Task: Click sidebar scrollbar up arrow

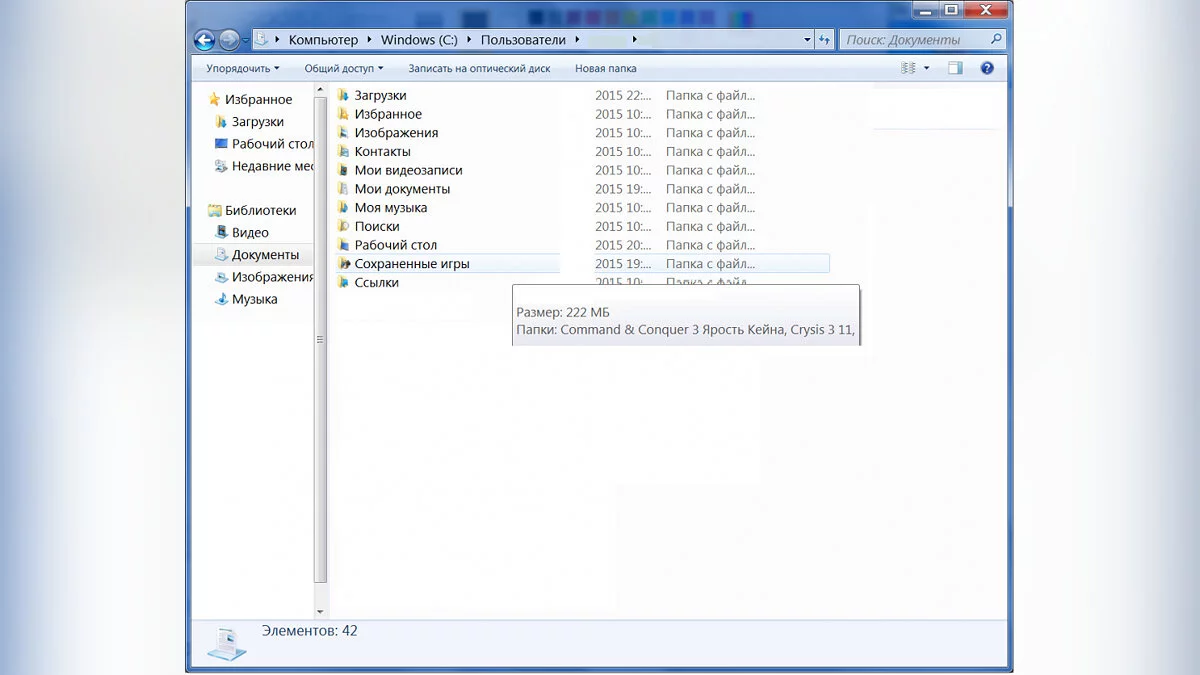Action: click(x=321, y=90)
